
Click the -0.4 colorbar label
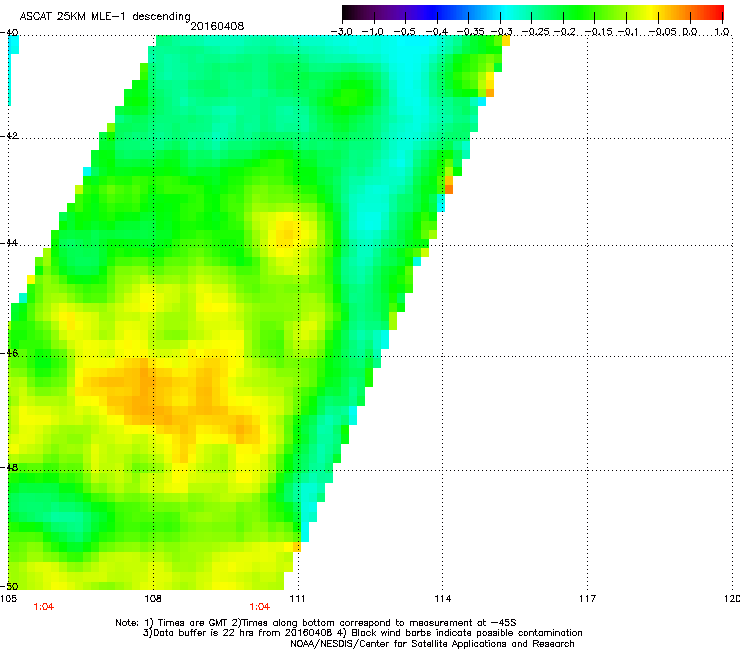pos(437,32)
